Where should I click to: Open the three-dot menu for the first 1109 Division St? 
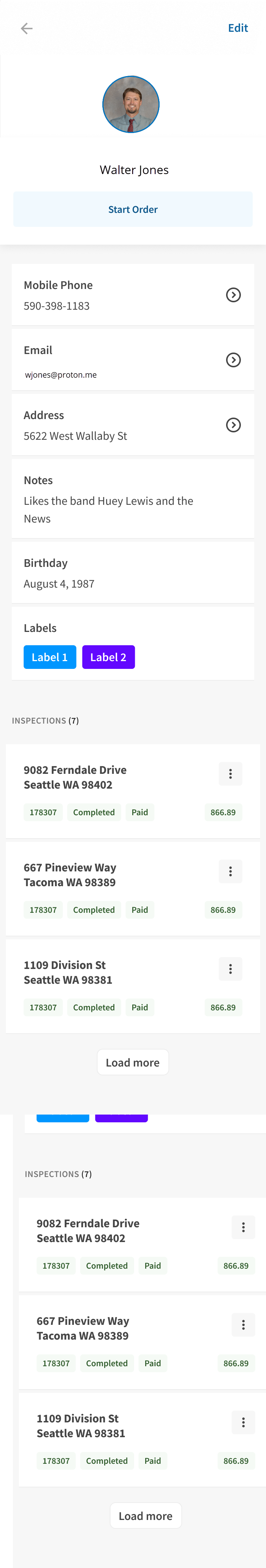[x=230, y=969]
